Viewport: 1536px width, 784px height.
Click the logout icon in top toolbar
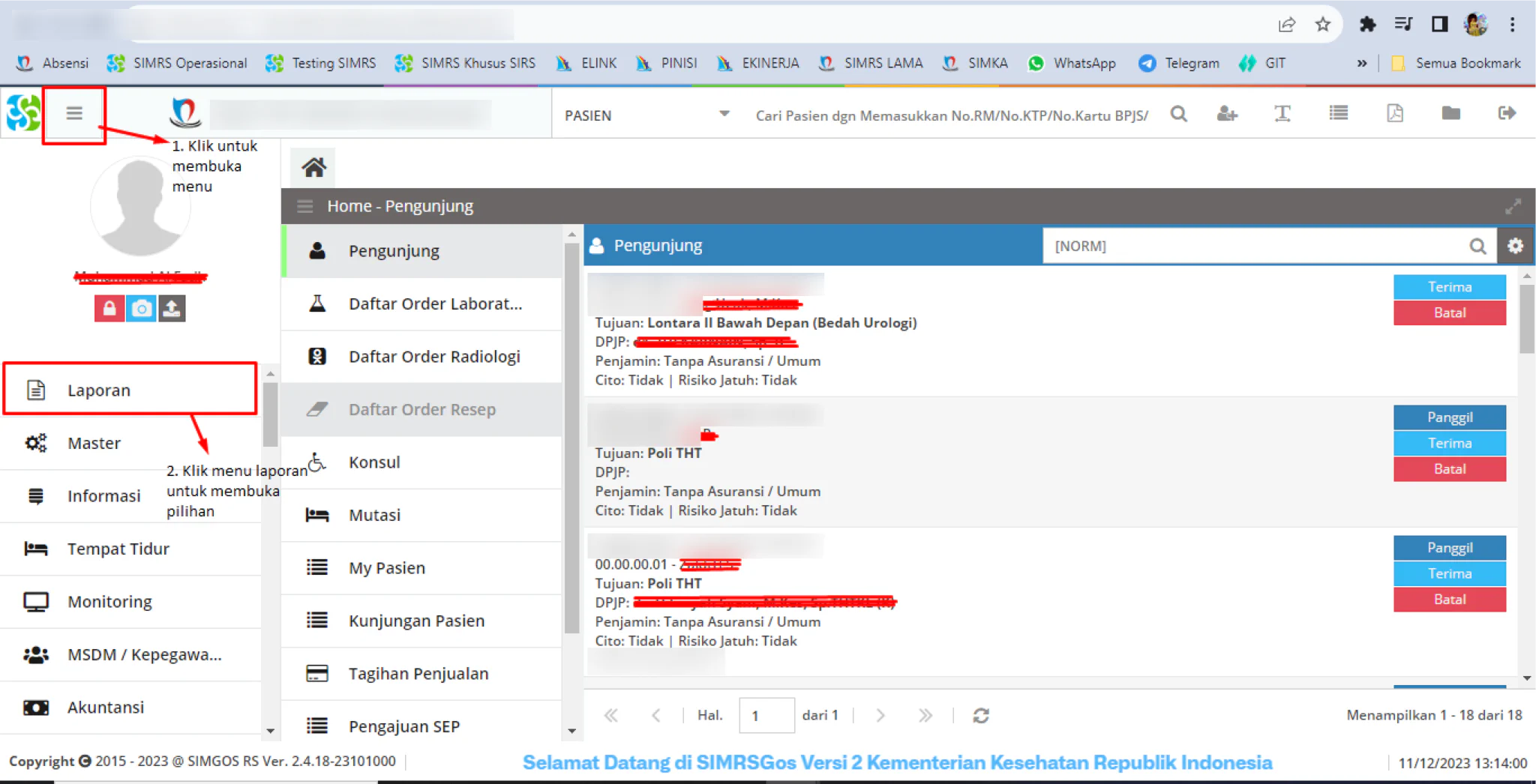click(1507, 114)
